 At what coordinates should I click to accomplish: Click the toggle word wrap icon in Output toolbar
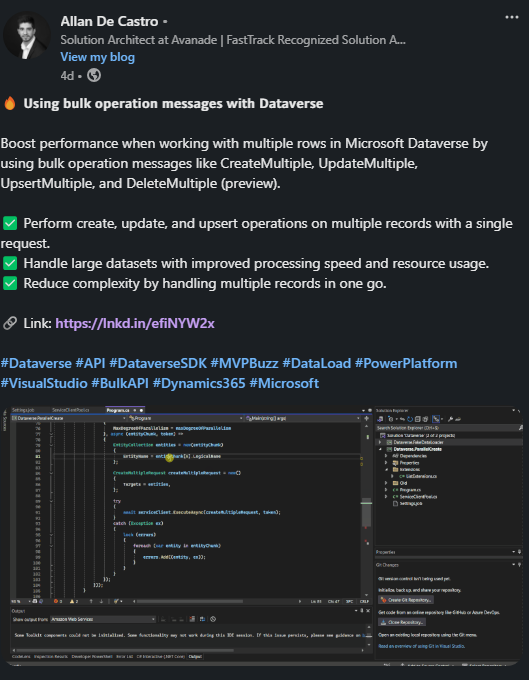[x=202, y=619]
